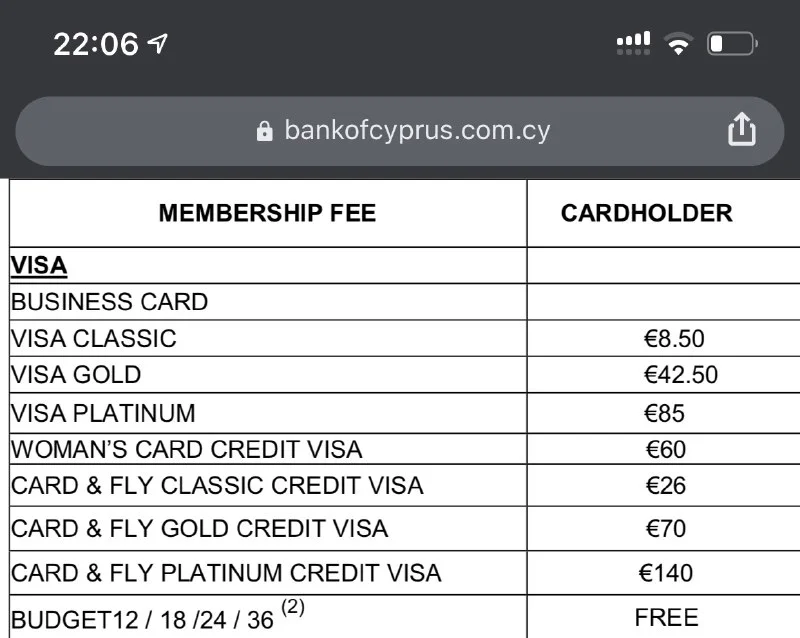Tap the bankofcyprus.com.cy address field
Image resolution: width=800 pixels, height=638 pixels.
[x=416, y=131]
